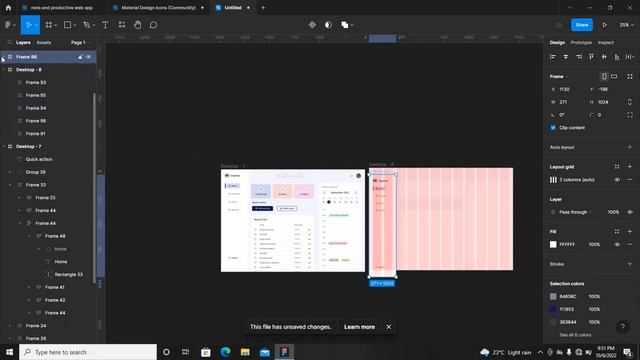
Task: Click the Align vertical centers icon
Action: coord(604,57)
